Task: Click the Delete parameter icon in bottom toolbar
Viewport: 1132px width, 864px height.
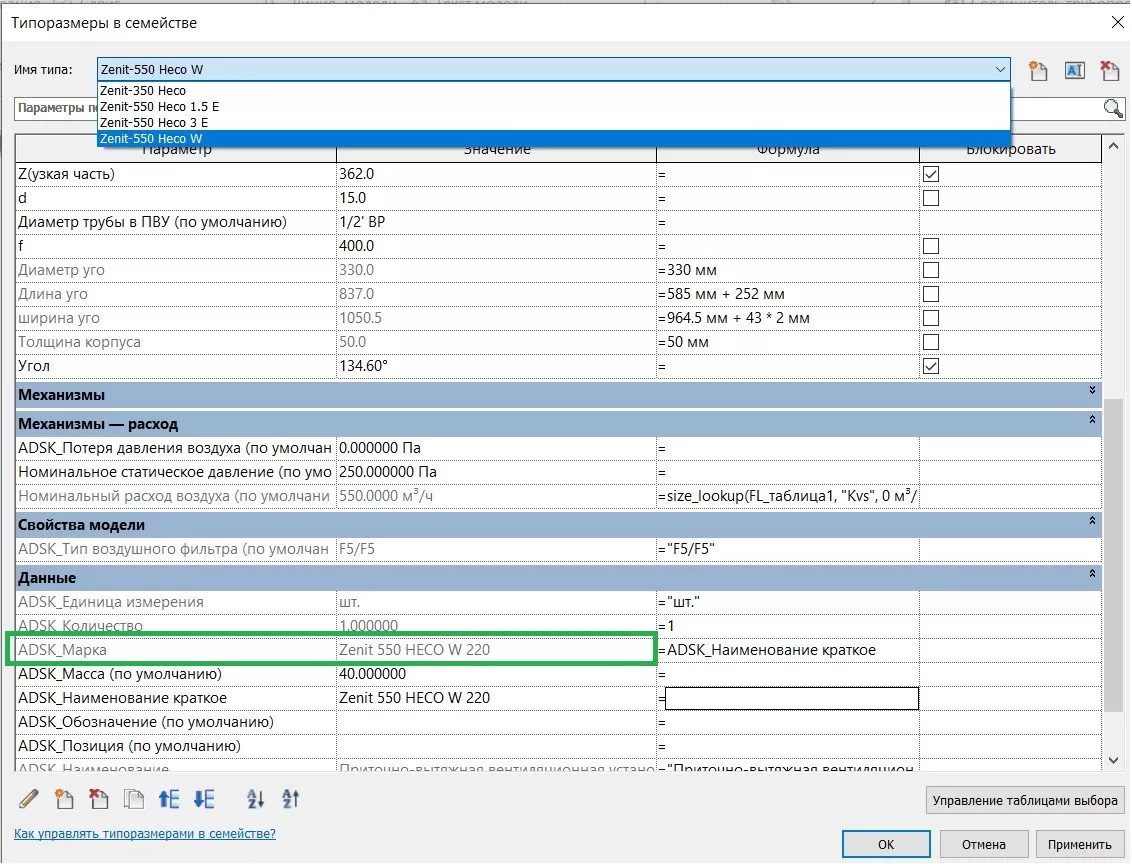Action: (x=99, y=799)
